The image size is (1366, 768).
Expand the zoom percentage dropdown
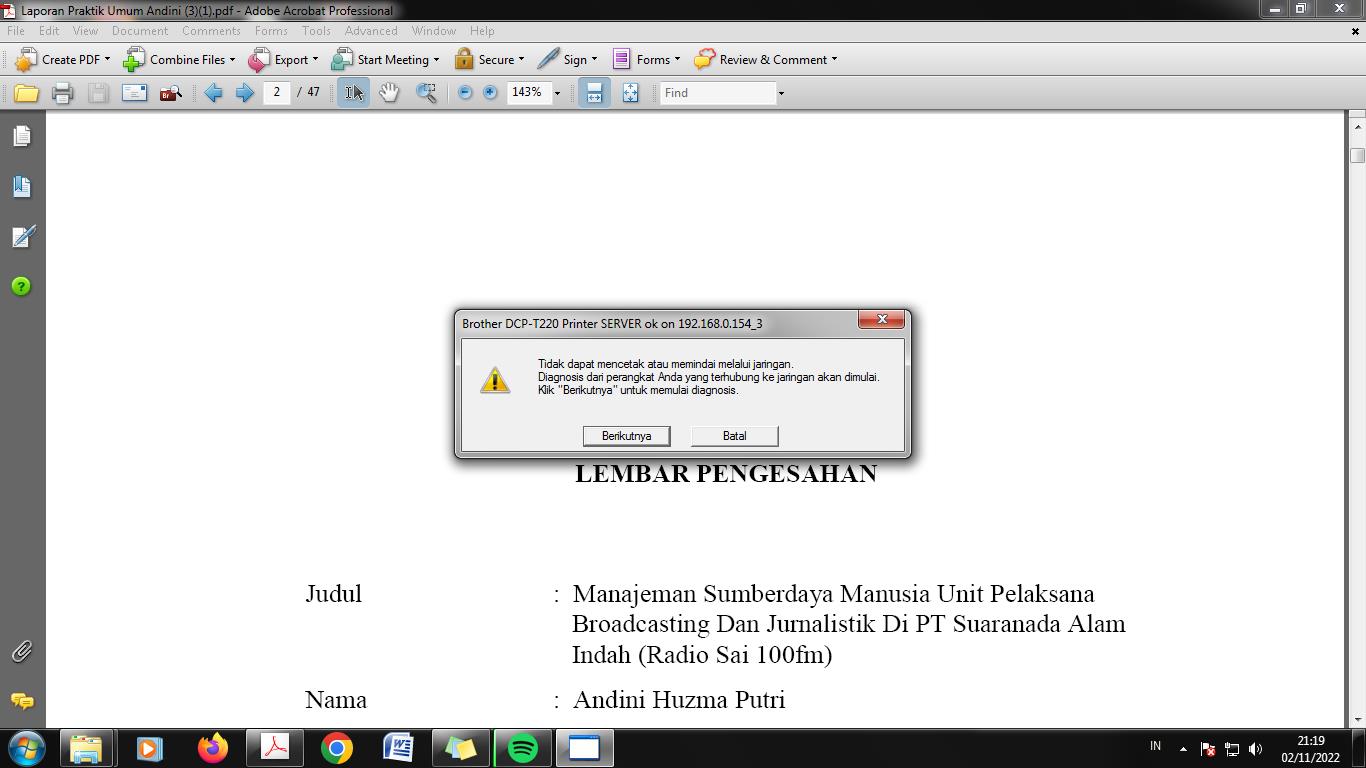557,93
